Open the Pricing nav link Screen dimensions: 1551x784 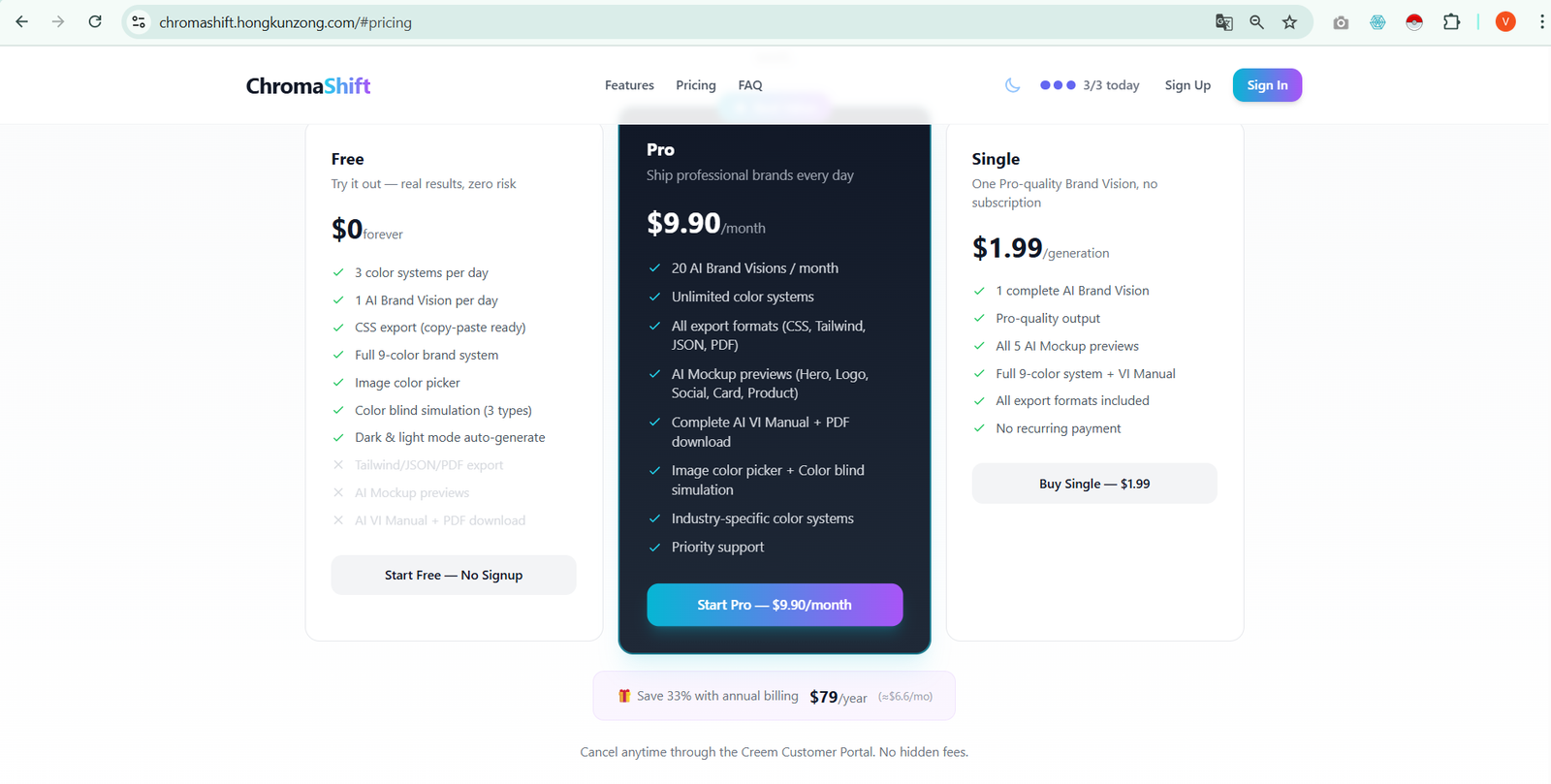point(696,85)
